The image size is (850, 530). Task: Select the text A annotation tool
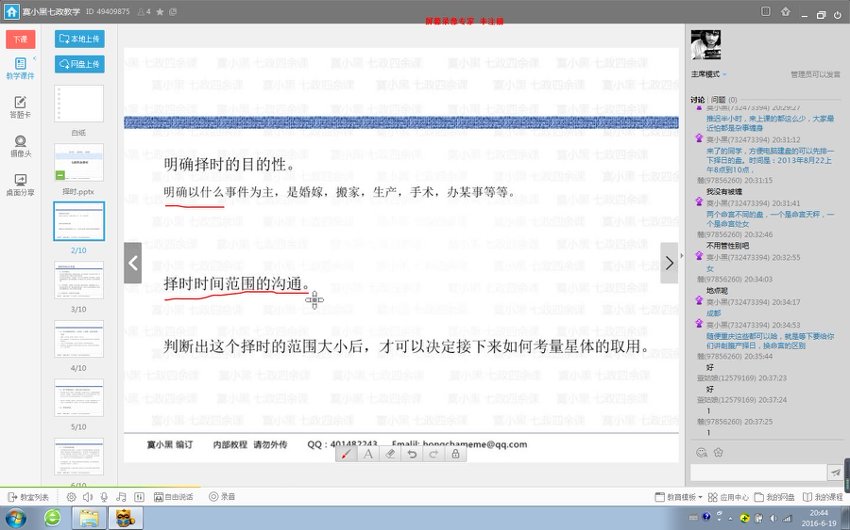[368, 454]
